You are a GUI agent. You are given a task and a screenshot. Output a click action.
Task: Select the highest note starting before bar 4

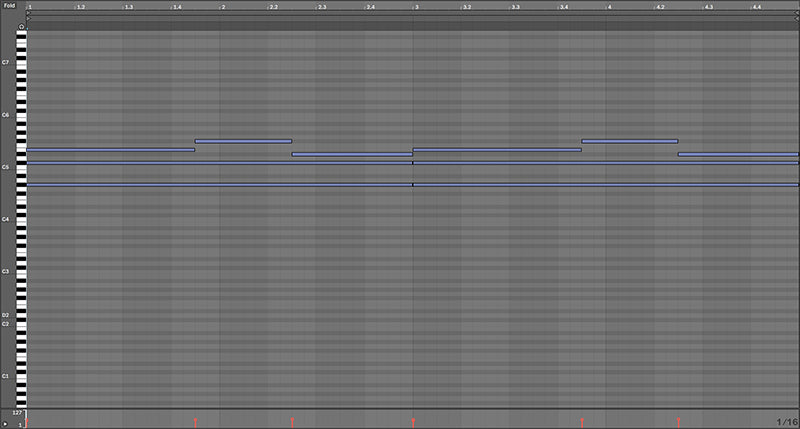click(x=629, y=141)
